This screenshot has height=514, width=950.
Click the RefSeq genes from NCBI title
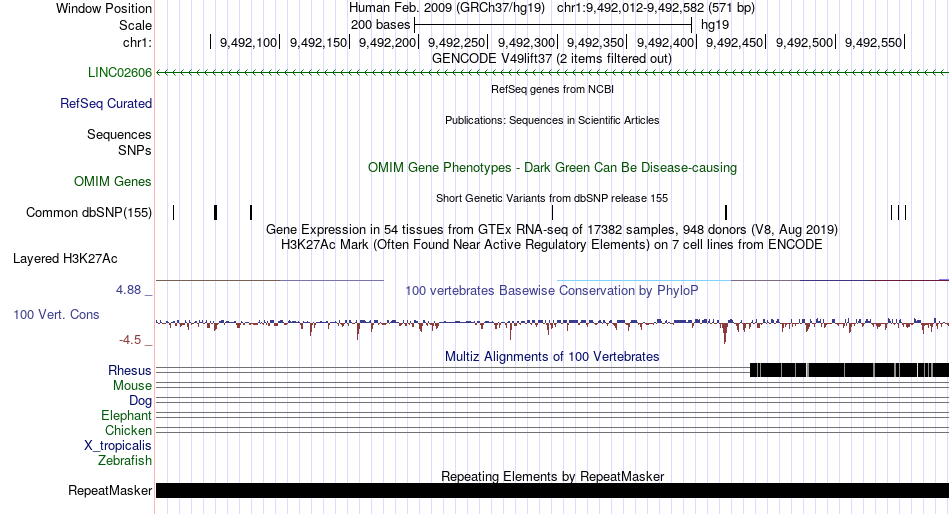pos(552,89)
